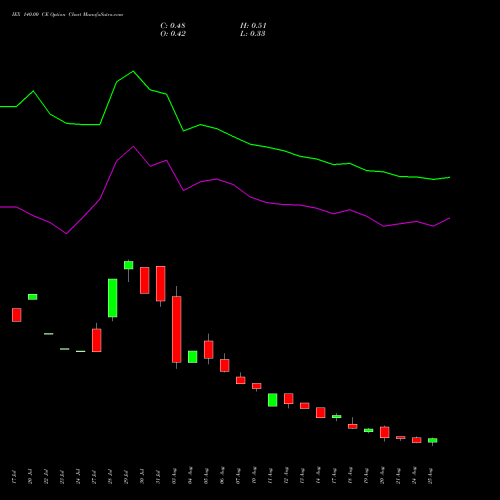Click the close value C: 0.48
Image resolution: width=500 pixels, height=500 pixels.
pos(173,26)
